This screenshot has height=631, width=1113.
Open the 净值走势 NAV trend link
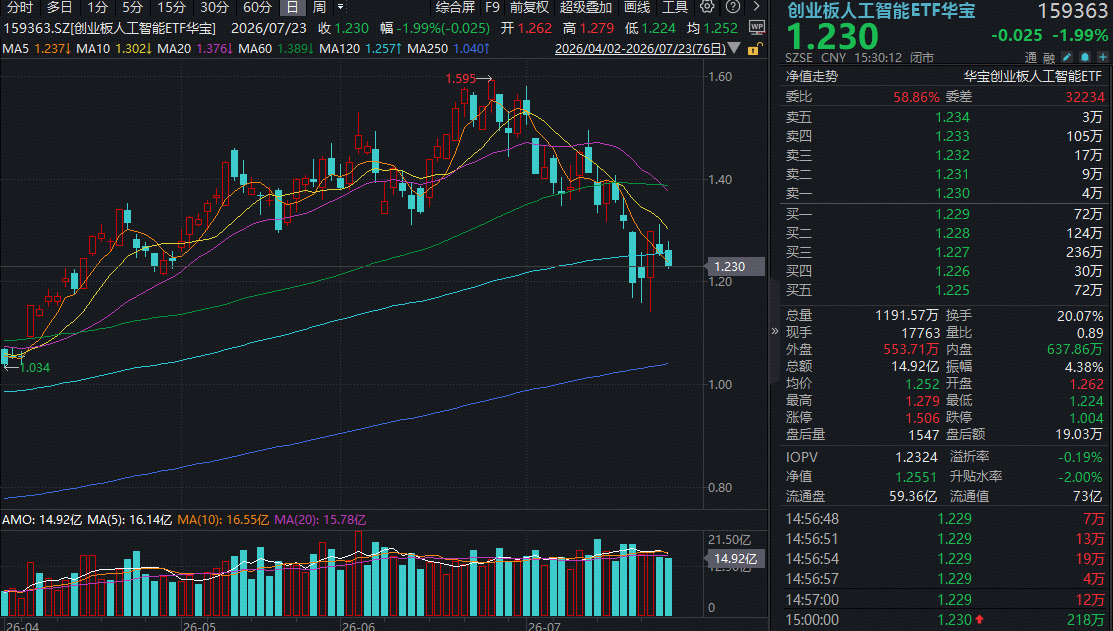pos(811,77)
